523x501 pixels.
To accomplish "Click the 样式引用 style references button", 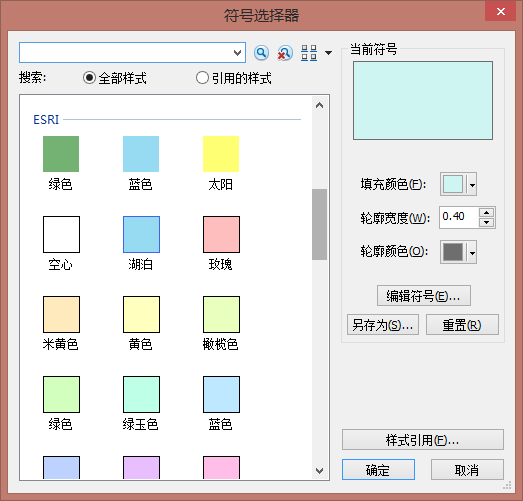I will (x=423, y=440).
